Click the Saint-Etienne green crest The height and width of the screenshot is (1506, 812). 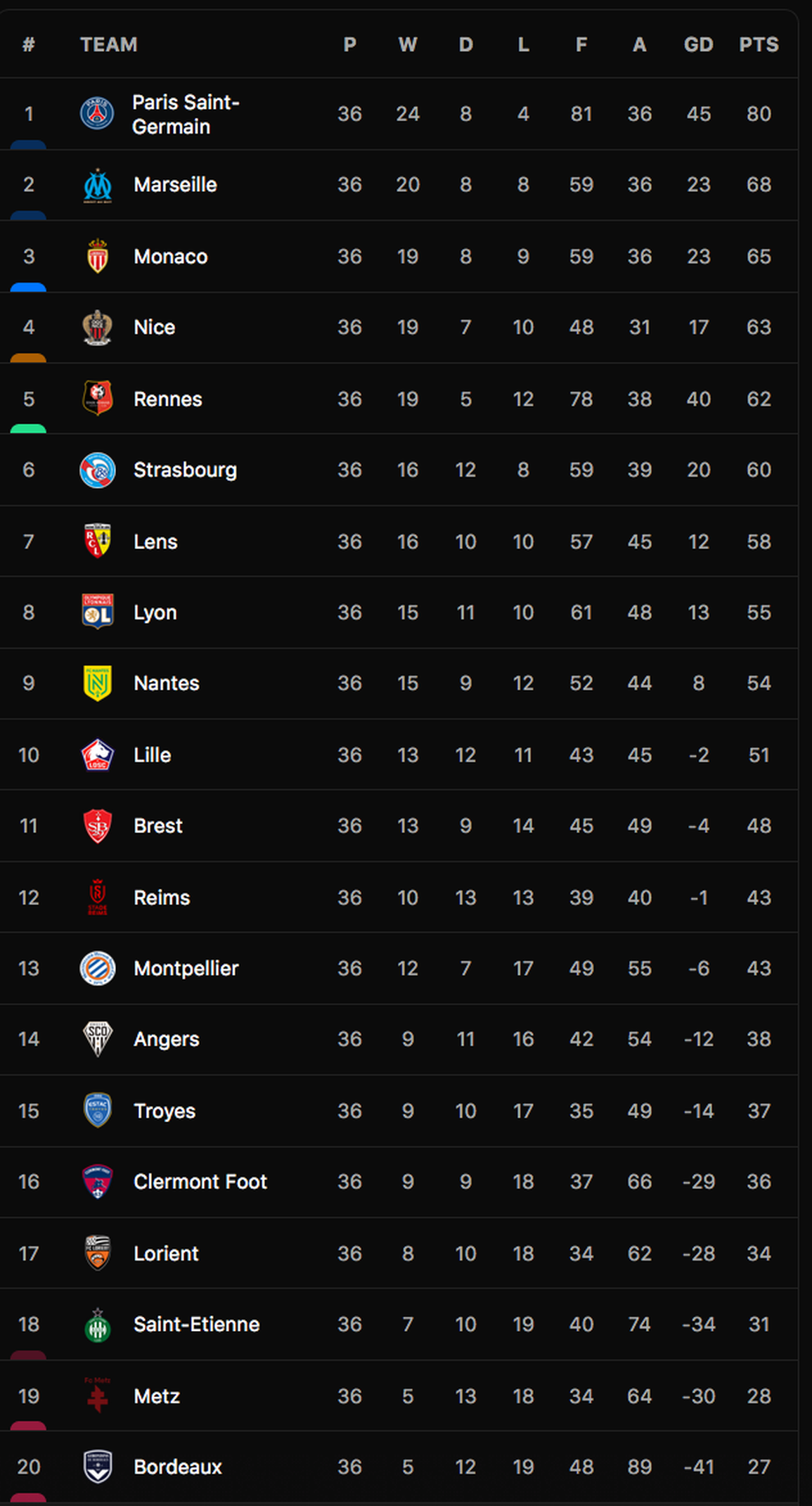point(98,1325)
